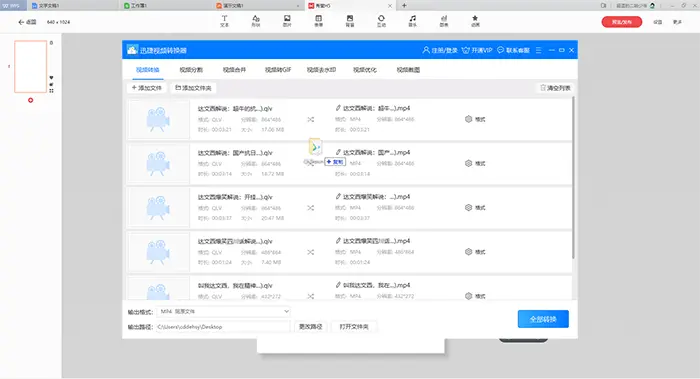Image resolution: width=700 pixels, height=379 pixels.
Task: Click the edit pencil icon for the fourth output file name
Action: 338,241
